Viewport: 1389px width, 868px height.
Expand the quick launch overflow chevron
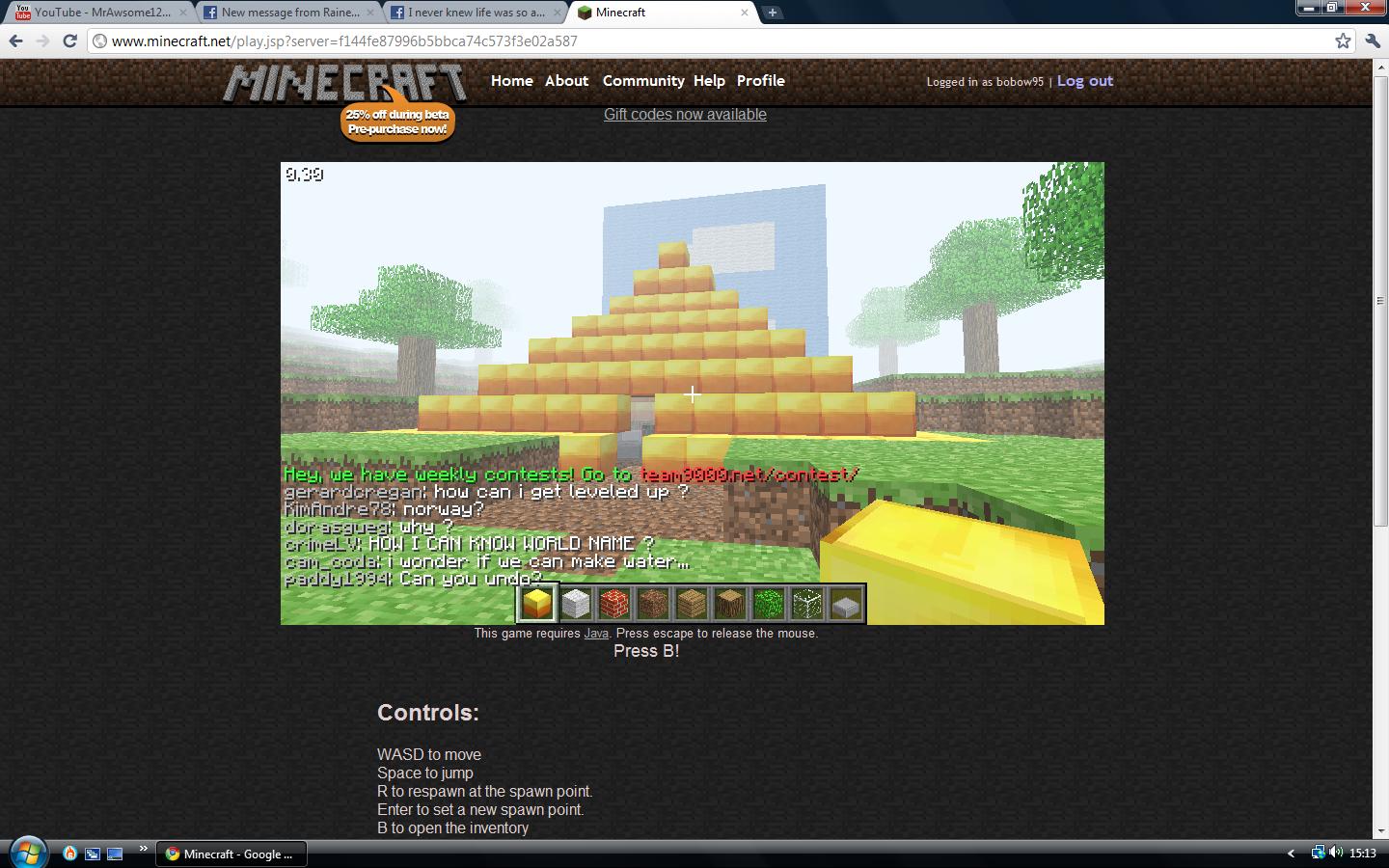(x=143, y=849)
